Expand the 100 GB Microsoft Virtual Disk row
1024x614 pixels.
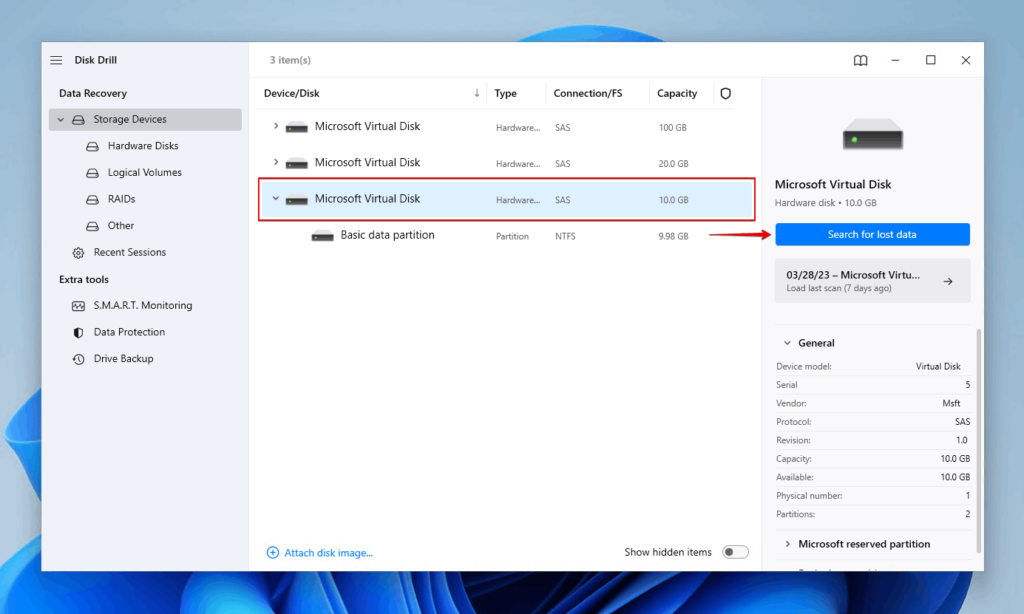tap(276, 126)
